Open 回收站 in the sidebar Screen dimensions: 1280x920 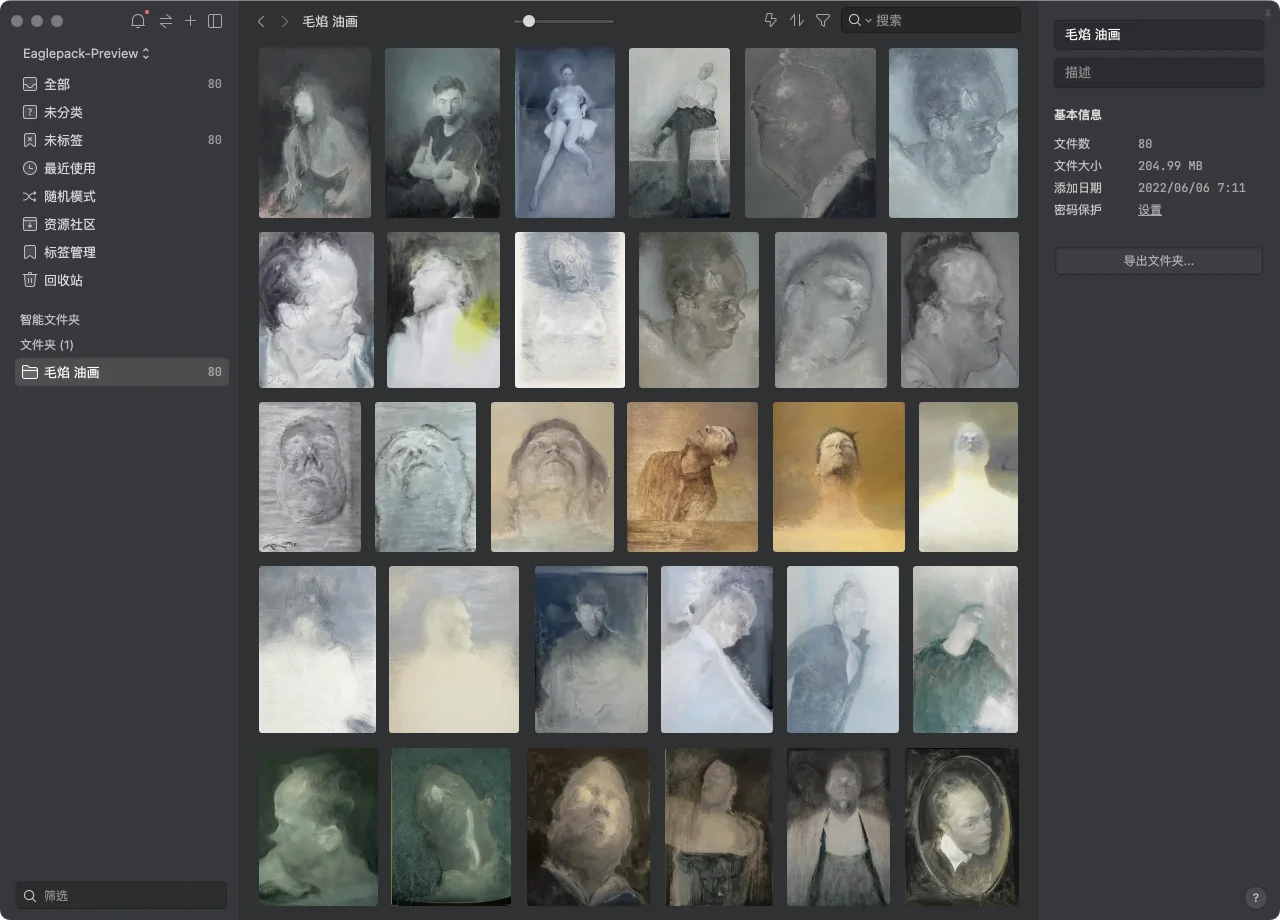tap(122, 280)
